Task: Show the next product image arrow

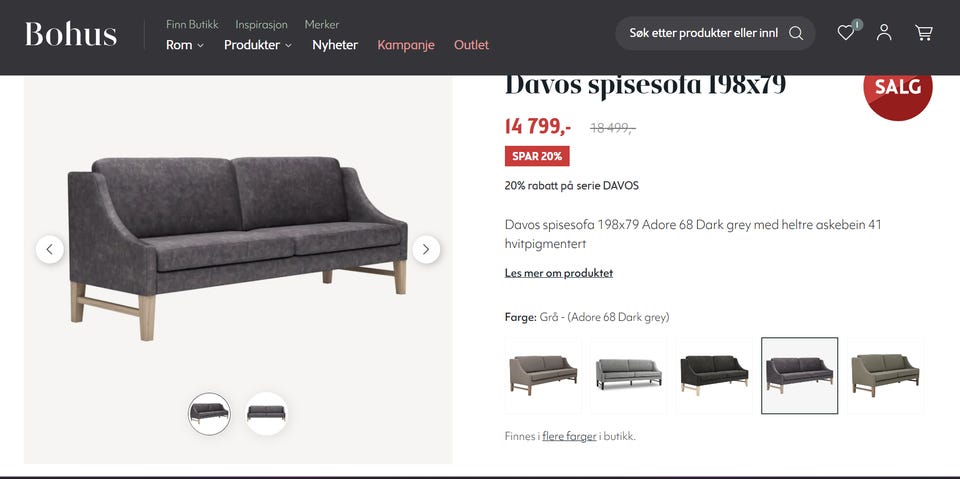Action: 426,249
